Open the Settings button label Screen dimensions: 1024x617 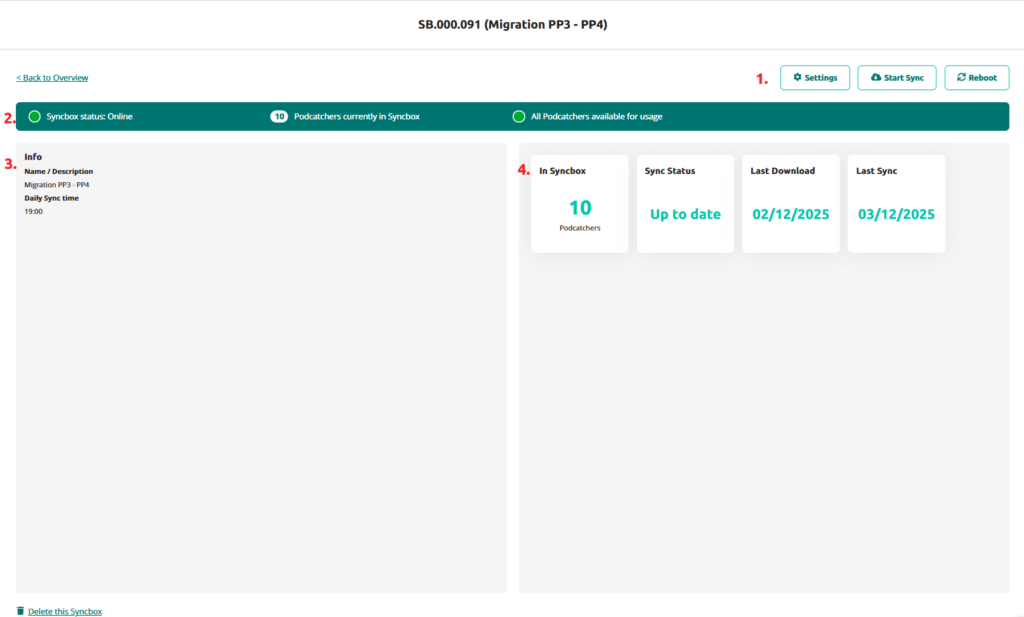[x=821, y=78]
